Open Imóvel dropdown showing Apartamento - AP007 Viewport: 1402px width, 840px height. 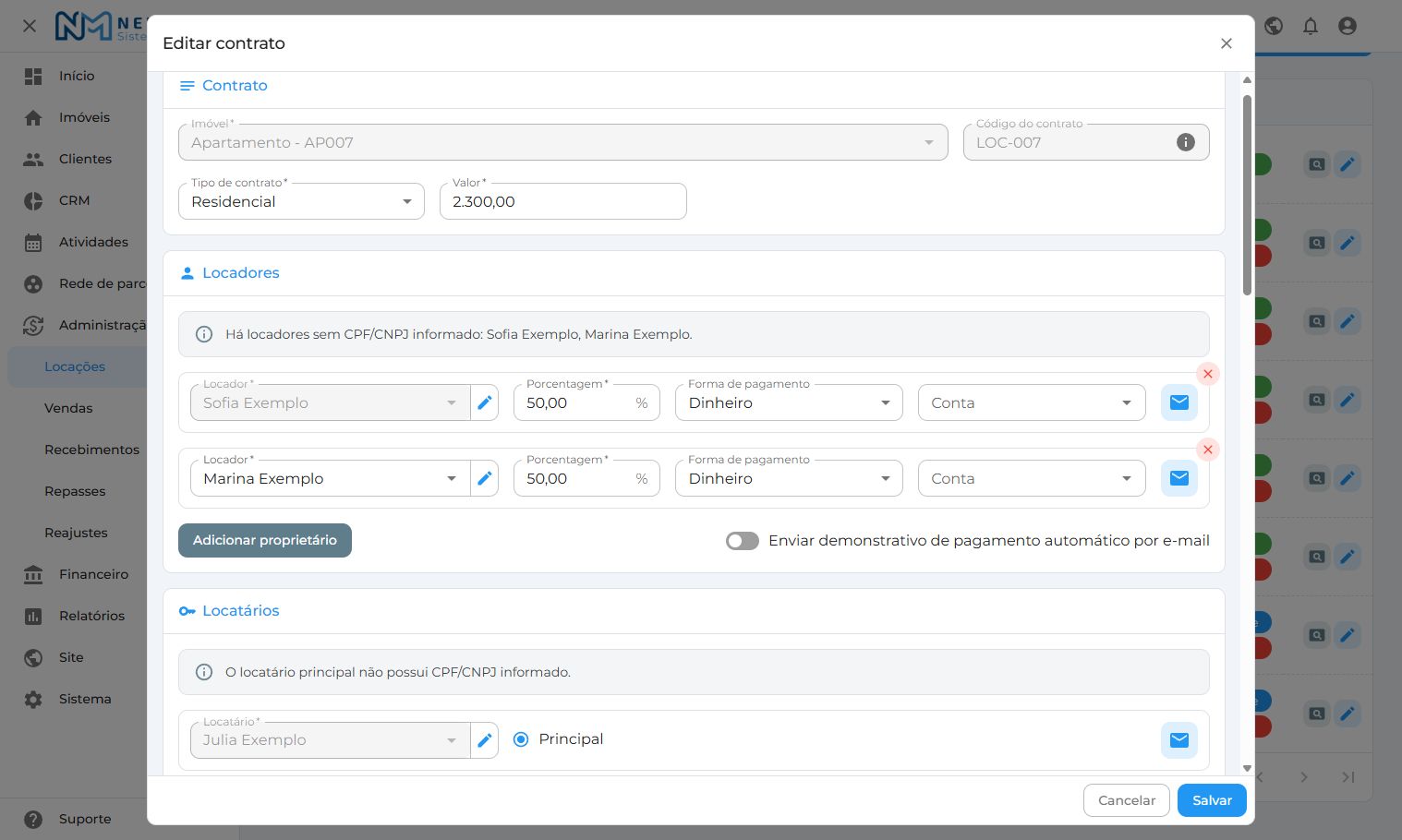pos(563,142)
